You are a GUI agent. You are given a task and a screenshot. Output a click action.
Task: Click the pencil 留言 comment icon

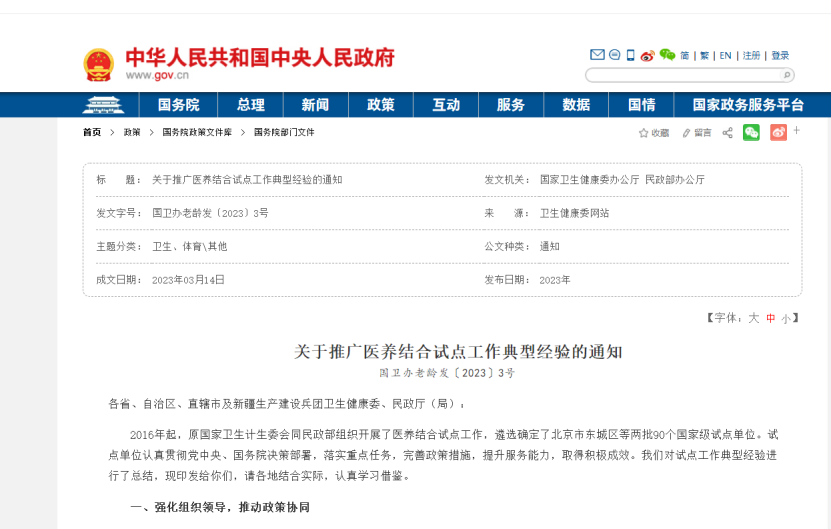[697, 133]
